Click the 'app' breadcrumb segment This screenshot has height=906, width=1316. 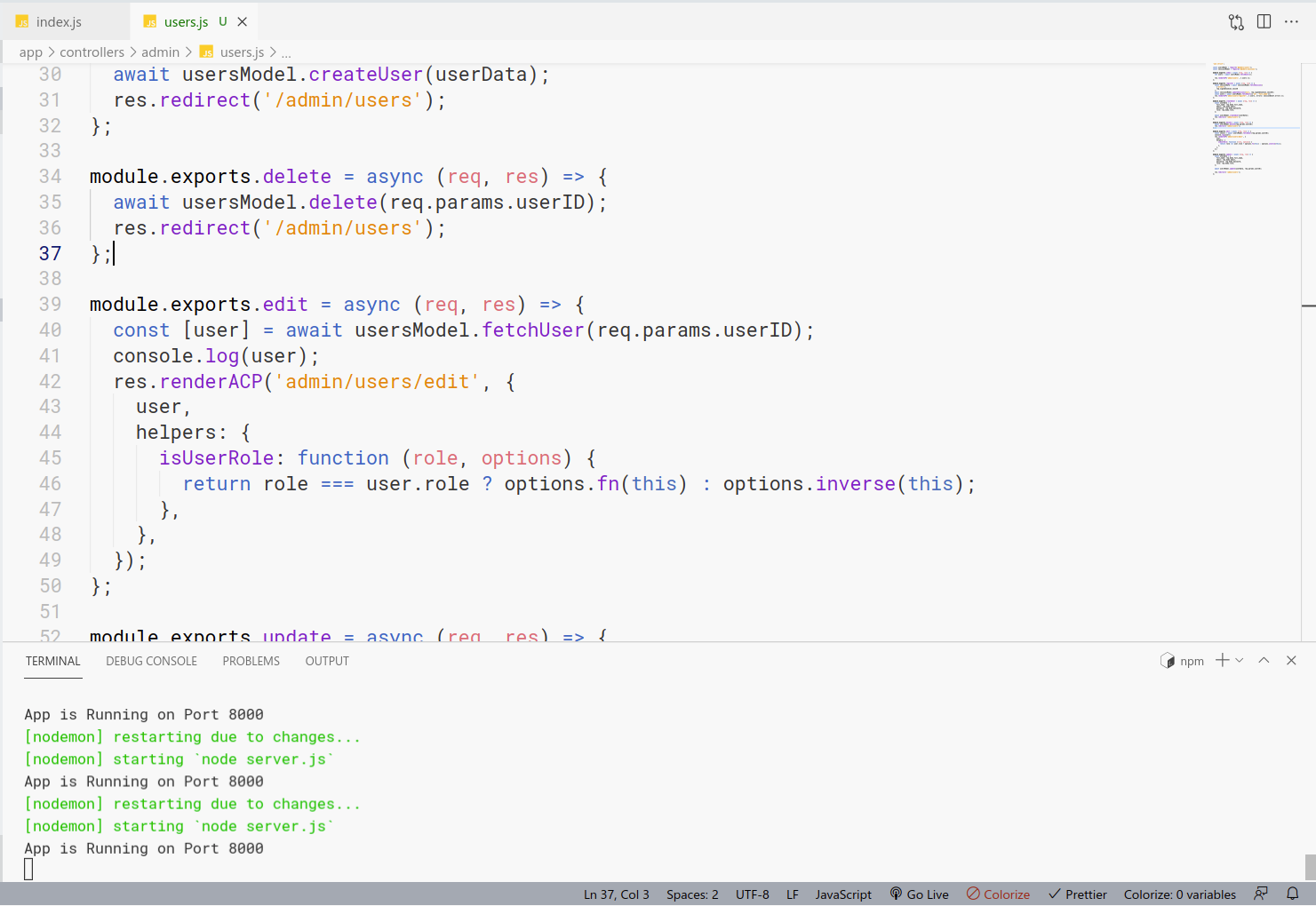click(x=31, y=52)
